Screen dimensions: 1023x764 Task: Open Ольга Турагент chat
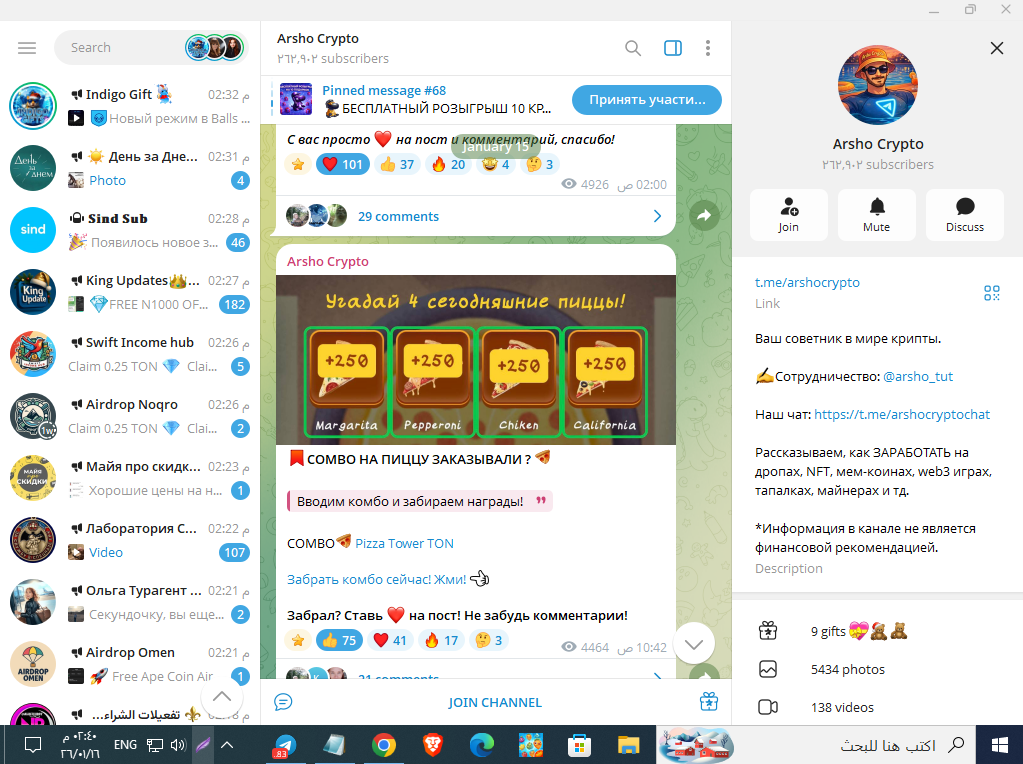(130, 602)
